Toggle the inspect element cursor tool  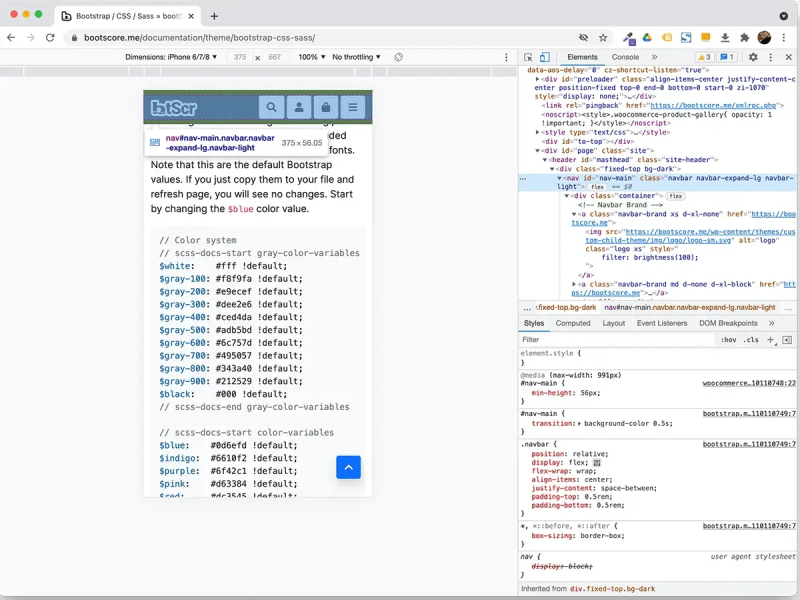pyautogui.click(x=529, y=57)
